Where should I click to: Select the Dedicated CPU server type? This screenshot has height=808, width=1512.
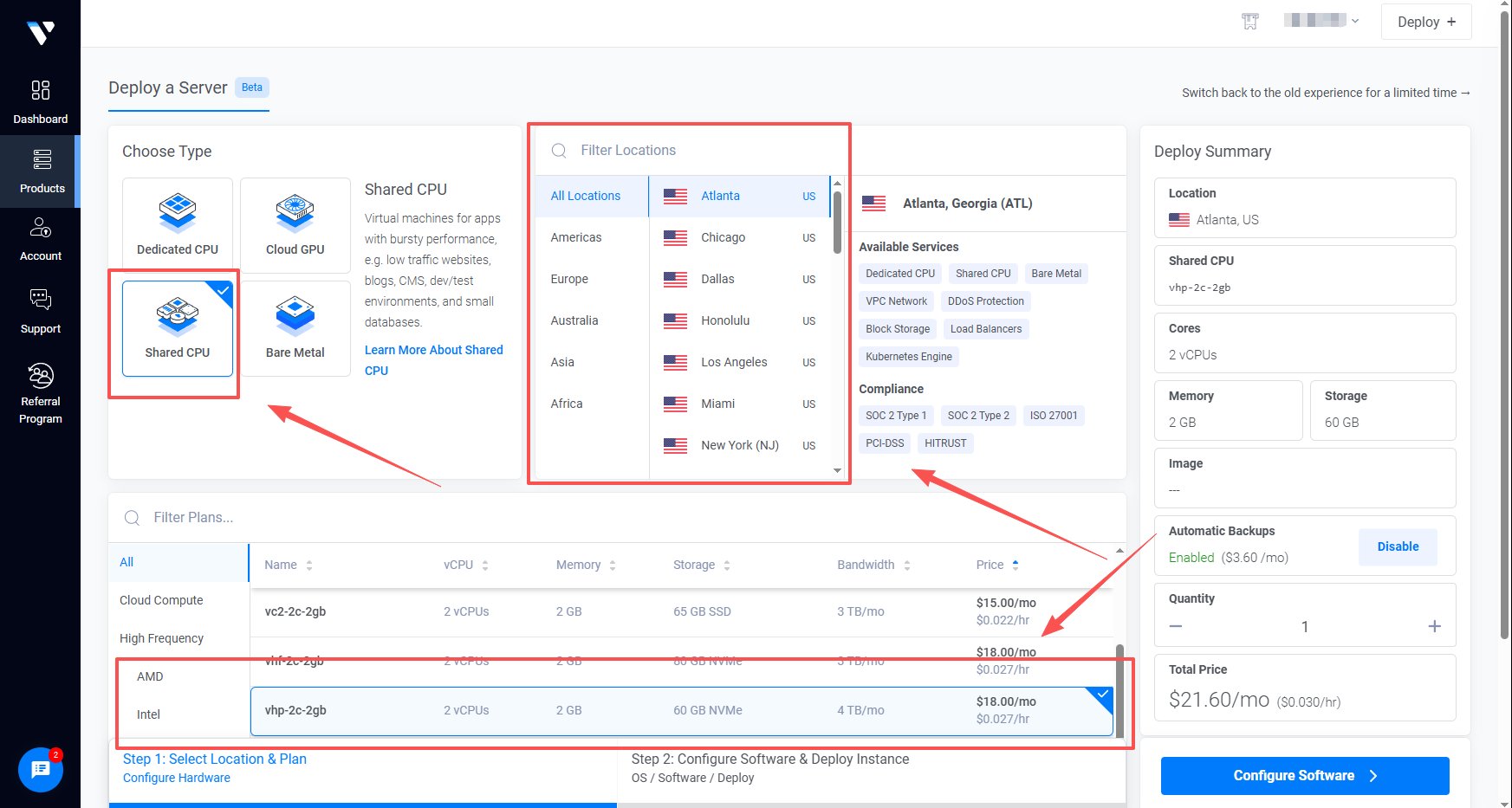point(178,225)
